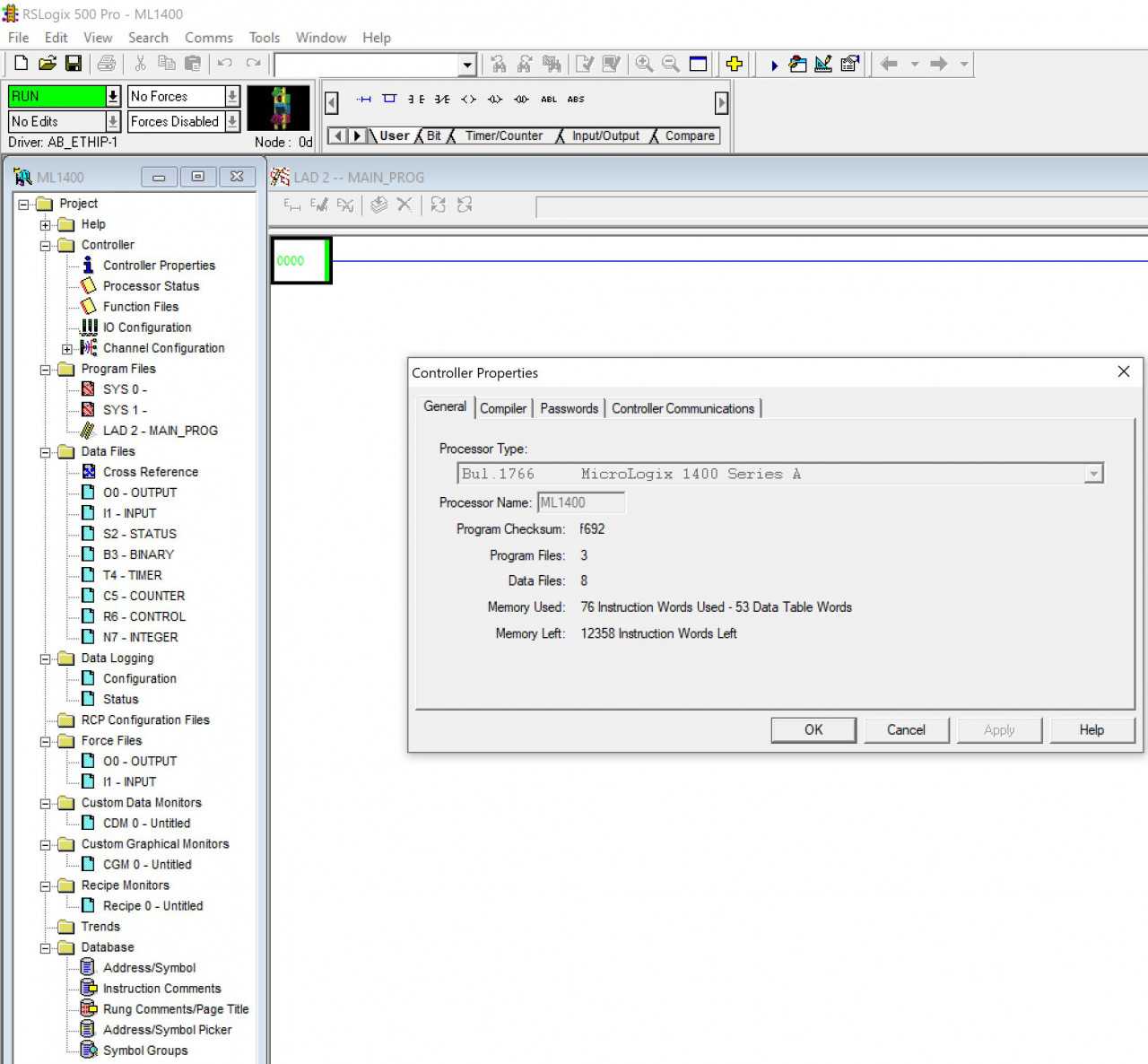Click the Print toolbar icon
The height and width of the screenshot is (1064, 1148).
pyautogui.click(x=107, y=64)
